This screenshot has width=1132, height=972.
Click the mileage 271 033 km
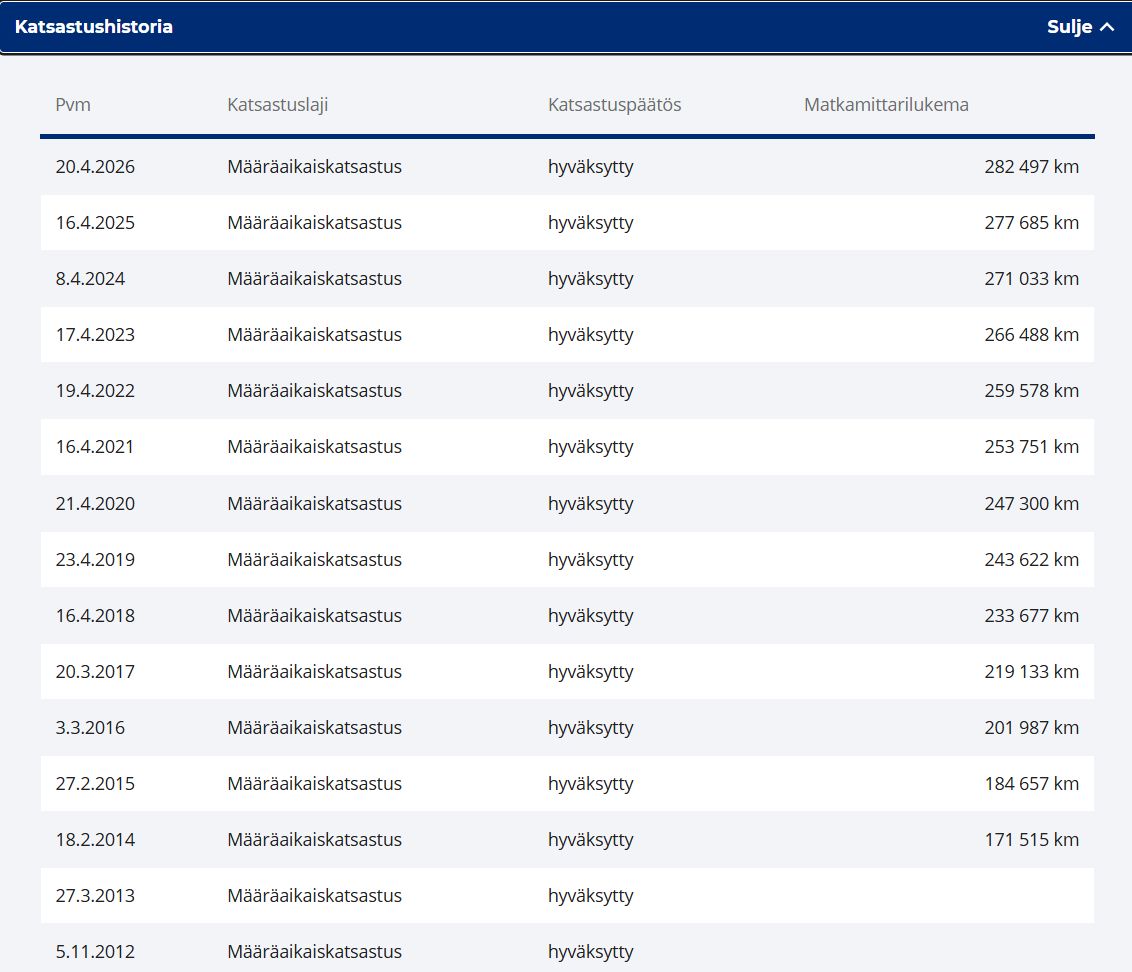[x=1032, y=279]
